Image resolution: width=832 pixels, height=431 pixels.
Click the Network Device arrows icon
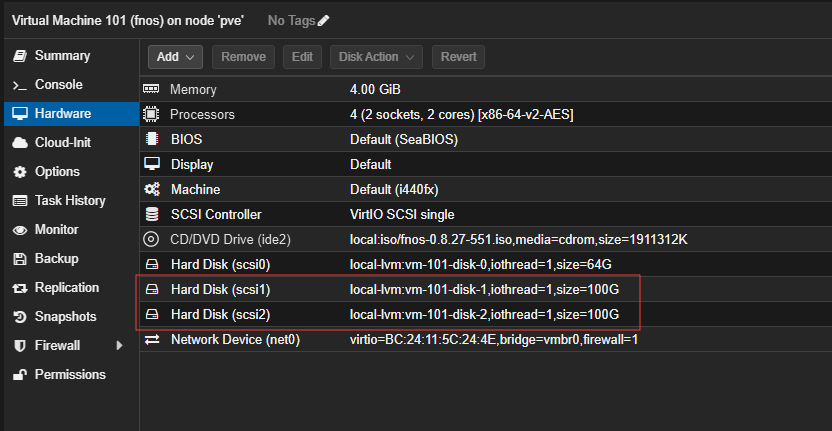(x=152, y=340)
